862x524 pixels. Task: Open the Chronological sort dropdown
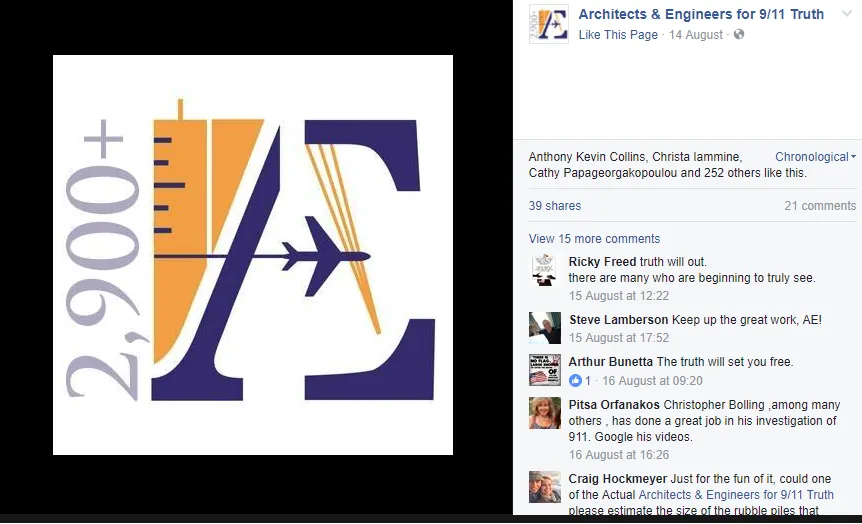click(815, 157)
